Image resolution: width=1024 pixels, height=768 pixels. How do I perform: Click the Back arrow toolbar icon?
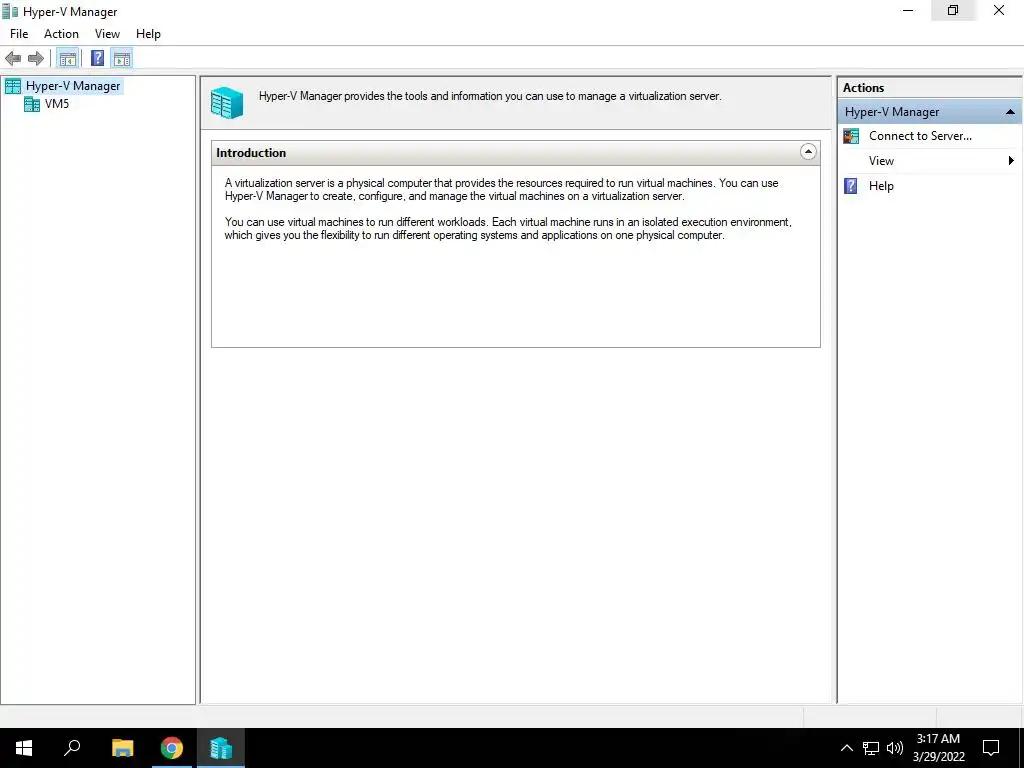pos(13,59)
